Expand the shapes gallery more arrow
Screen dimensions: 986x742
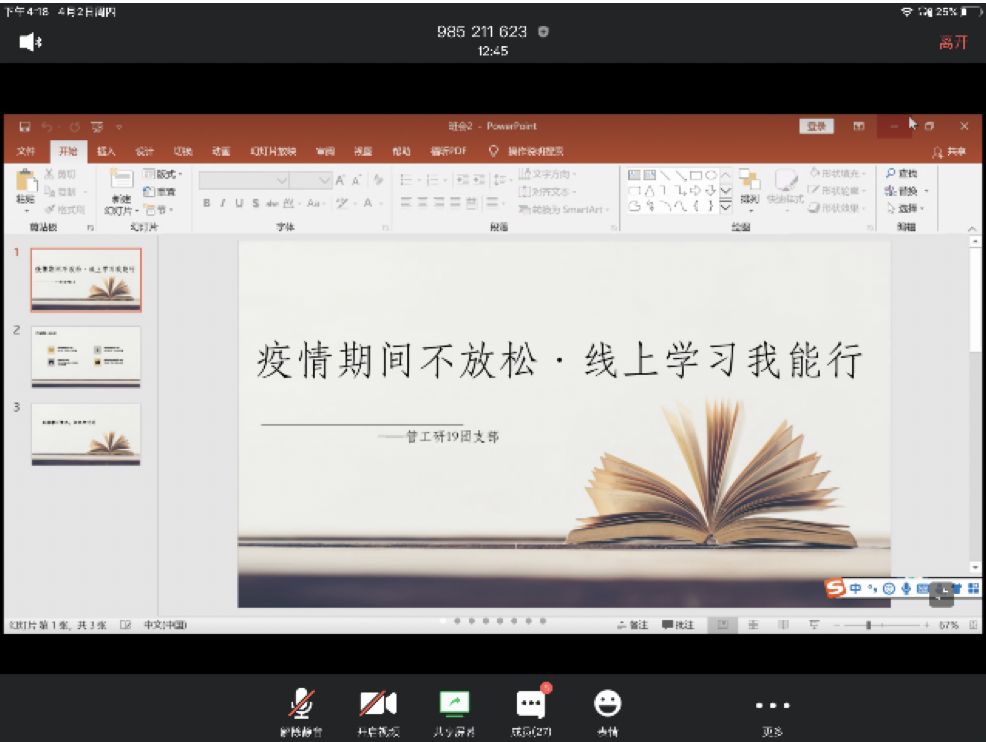[726, 207]
